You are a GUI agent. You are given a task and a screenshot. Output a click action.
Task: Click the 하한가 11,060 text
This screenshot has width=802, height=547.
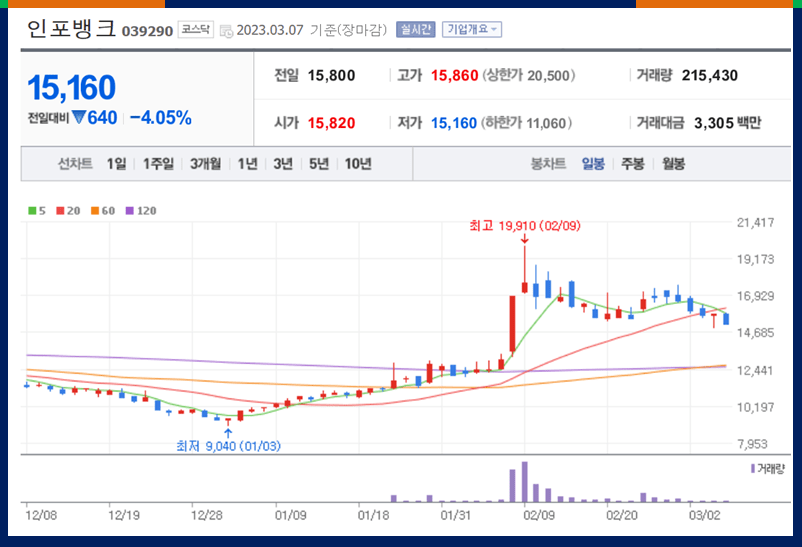click(x=526, y=123)
